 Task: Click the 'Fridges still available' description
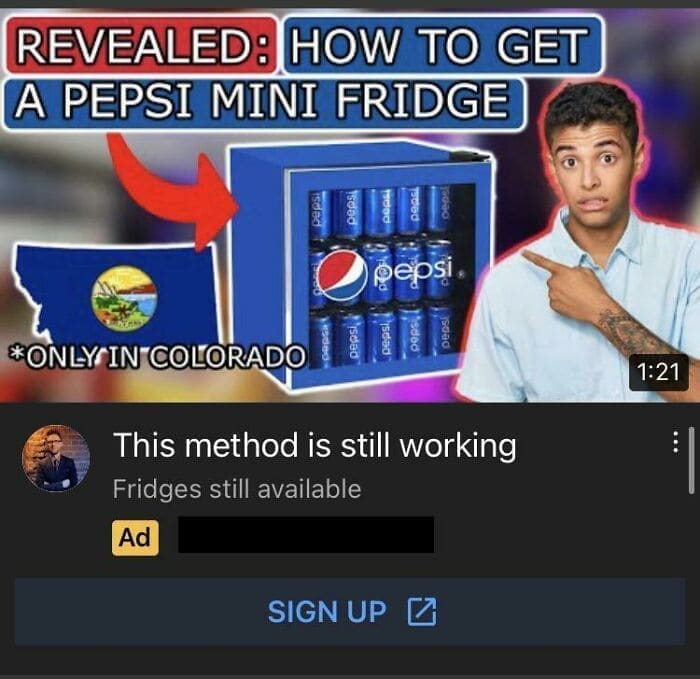point(237,489)
